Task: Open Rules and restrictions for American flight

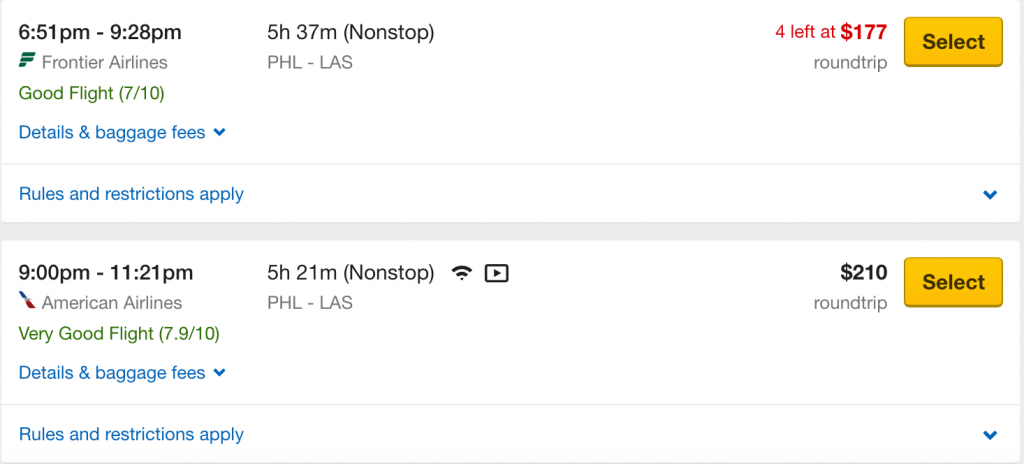Action: point(131,434)
